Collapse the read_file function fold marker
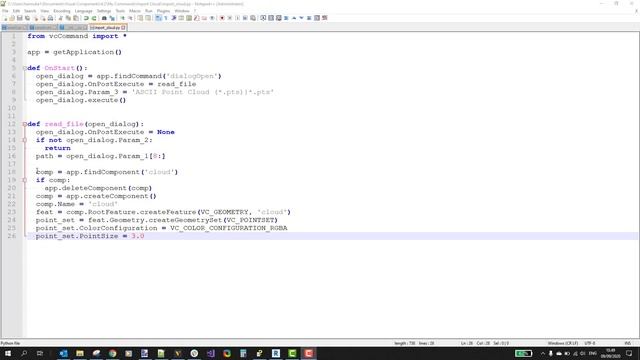The image size is (640, 360). 24,124
